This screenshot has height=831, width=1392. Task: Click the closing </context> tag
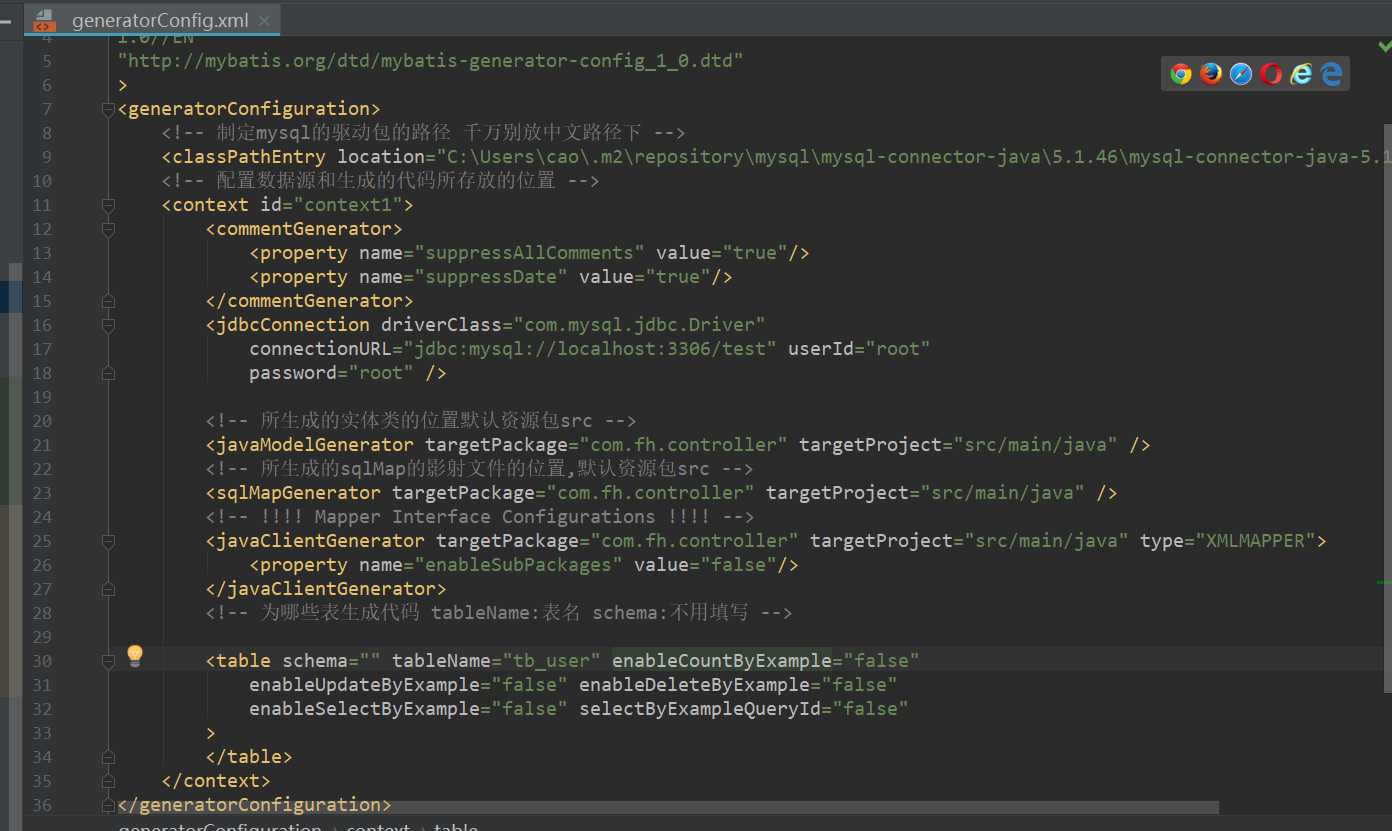point(216,781)
